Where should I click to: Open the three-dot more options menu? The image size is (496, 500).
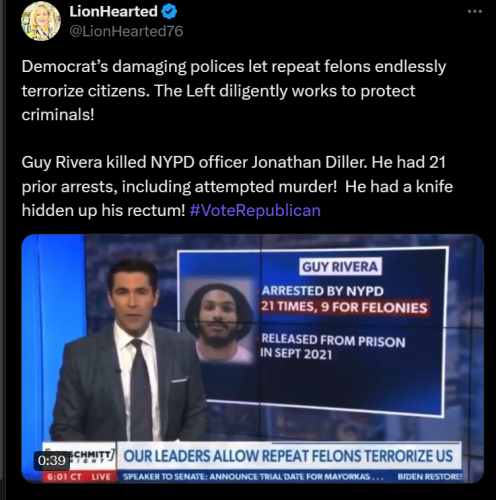(x=475, y=11)
